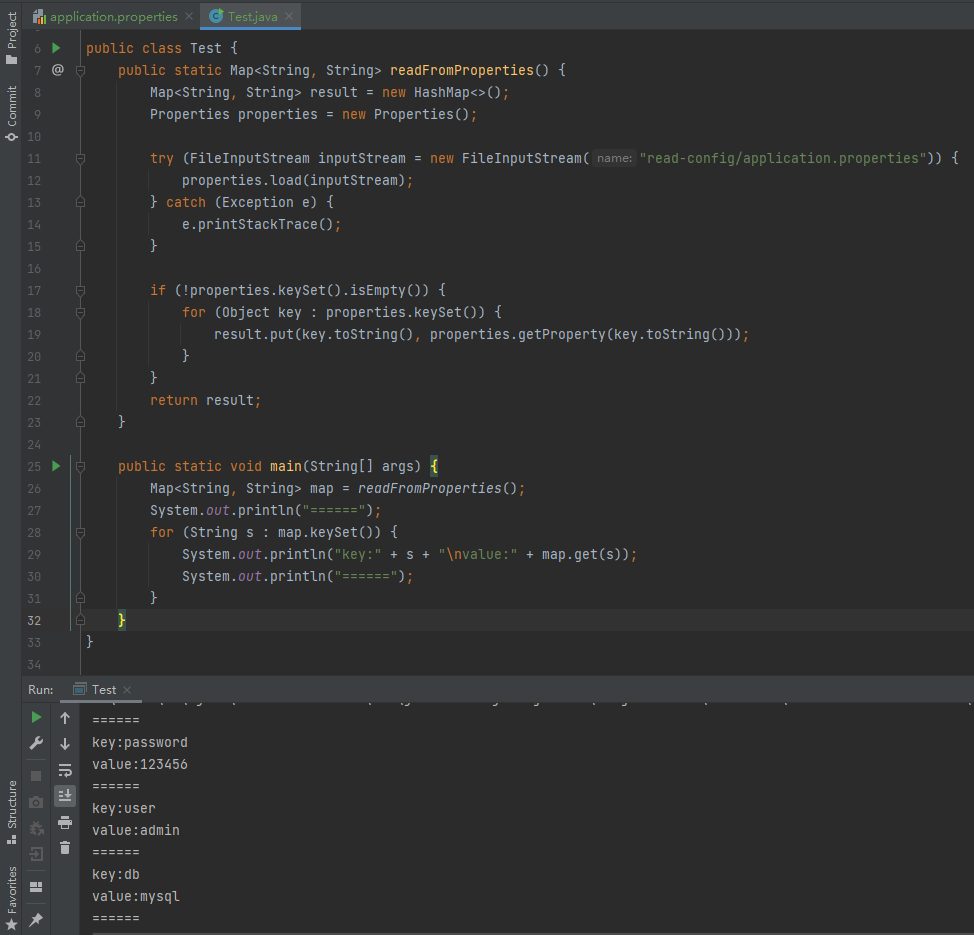Click the down arrow in Run toolbar
The height and width of the screenshot is (935, 974).
coord(65,744)
